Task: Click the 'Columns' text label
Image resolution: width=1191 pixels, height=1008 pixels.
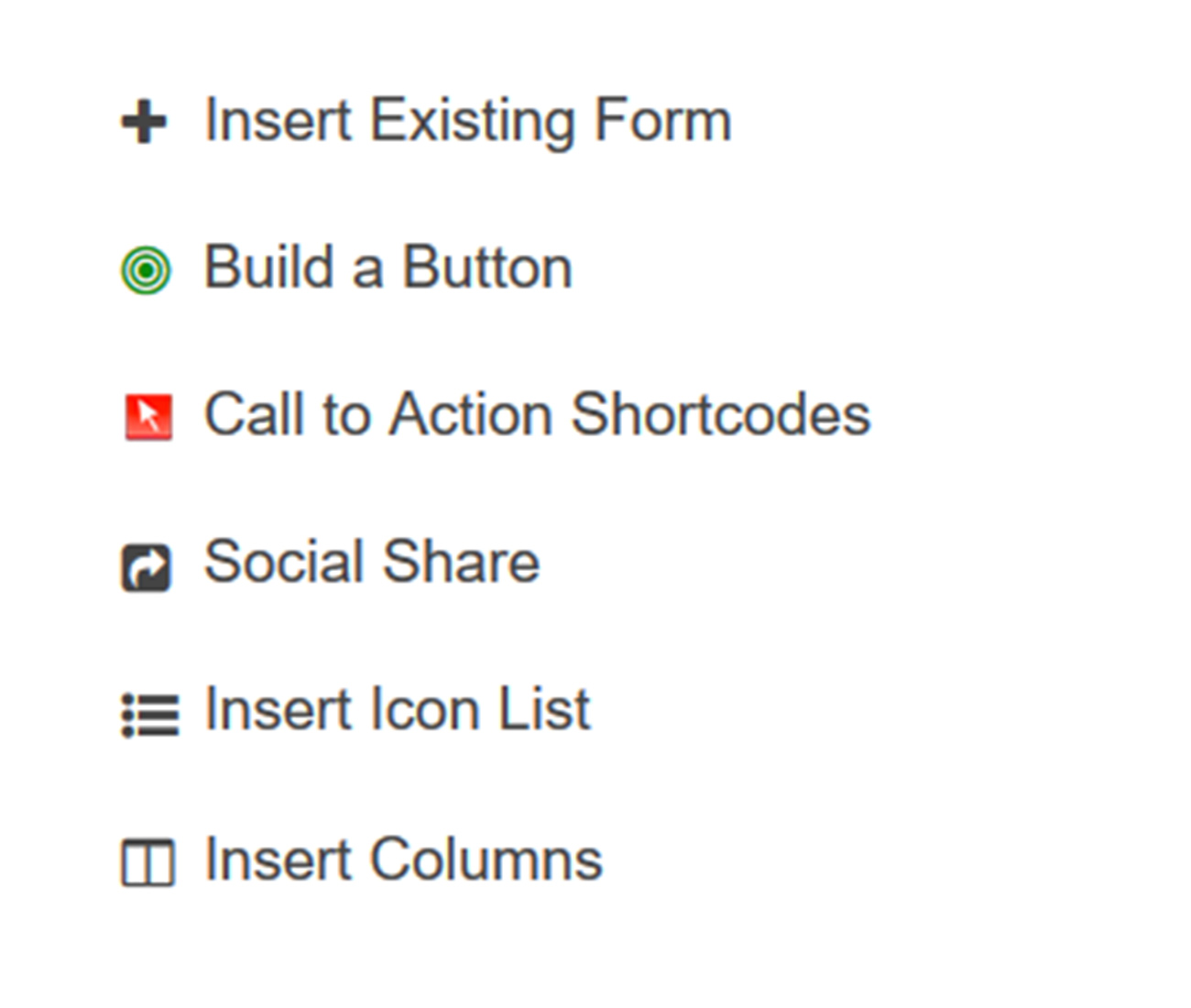Action: 486,860
